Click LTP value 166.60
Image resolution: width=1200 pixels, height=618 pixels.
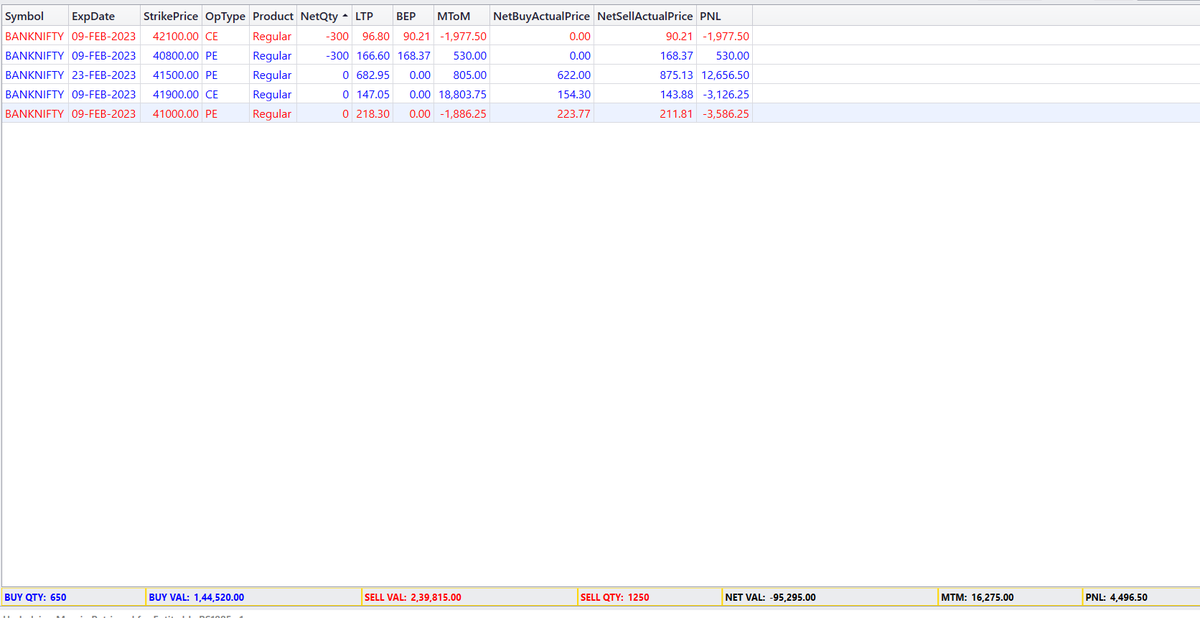click(x=373, y=55)
